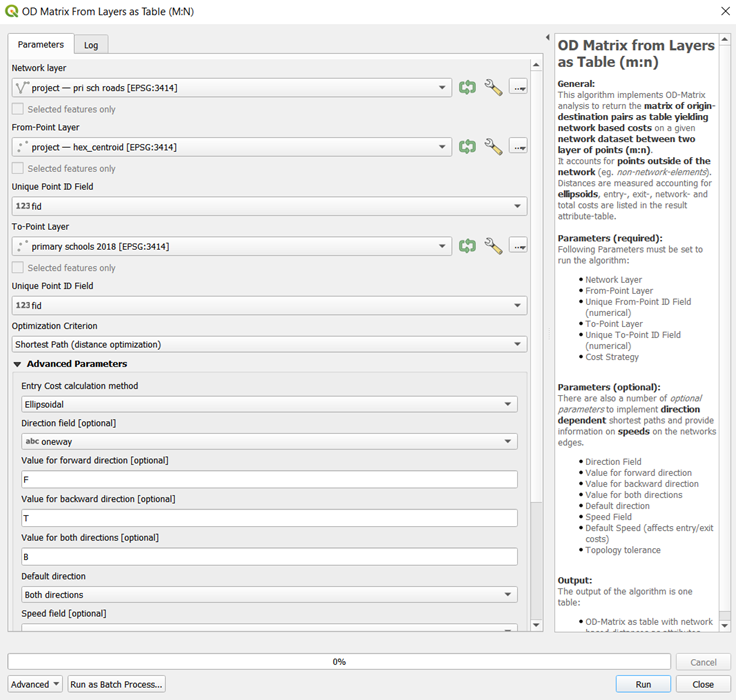Click iterate-over-layer icon for Network layer
Image resolution: width=736 pixels, height=700 pixels.
pos(467,88)
